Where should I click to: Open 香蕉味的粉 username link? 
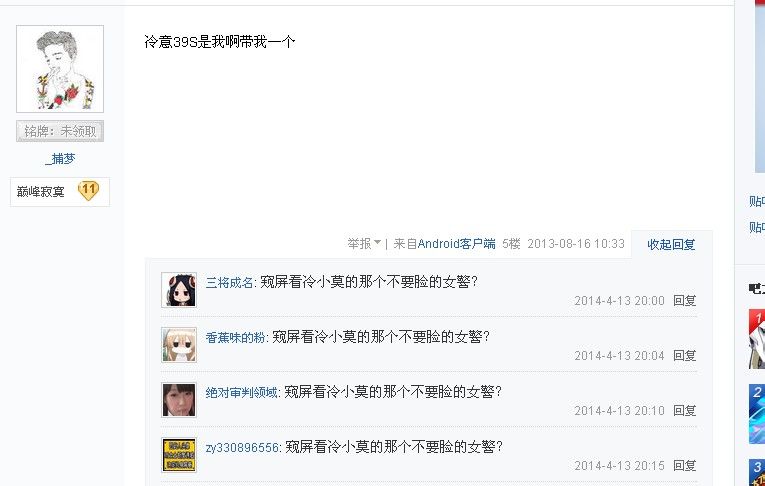[235, 338]
